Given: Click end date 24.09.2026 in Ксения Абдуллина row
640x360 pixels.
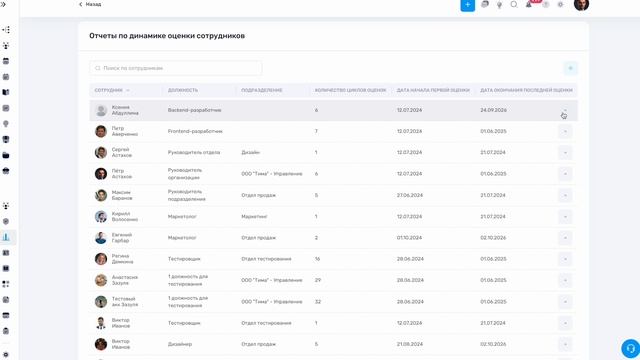Looking at the screenshot, I should [493, 110].
